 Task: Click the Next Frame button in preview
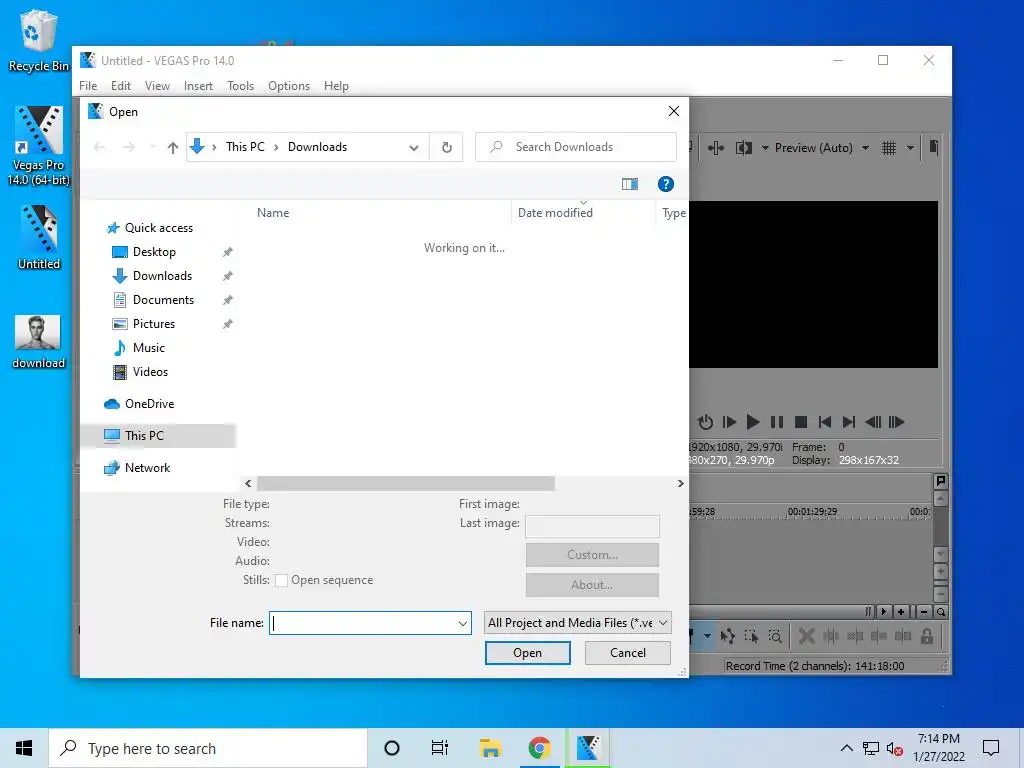[897, 423]
